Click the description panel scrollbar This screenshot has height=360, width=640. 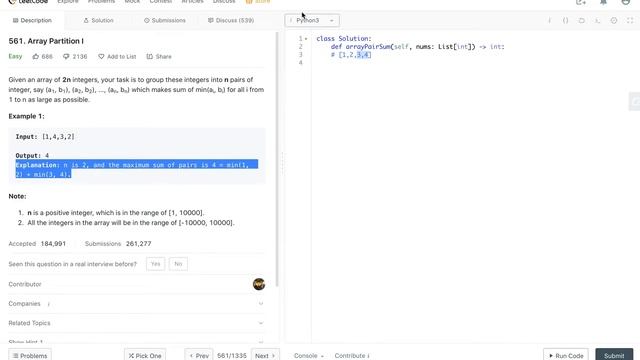pyautogui.click(x=277, y=159)
